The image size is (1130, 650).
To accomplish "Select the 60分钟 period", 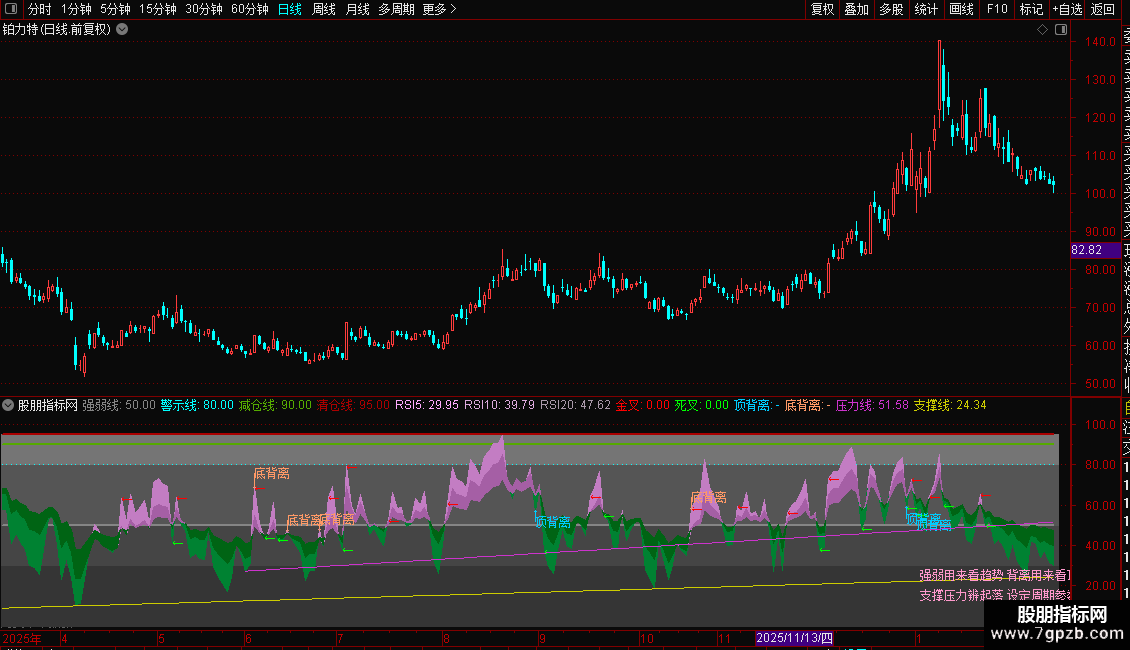I will 249,9.
